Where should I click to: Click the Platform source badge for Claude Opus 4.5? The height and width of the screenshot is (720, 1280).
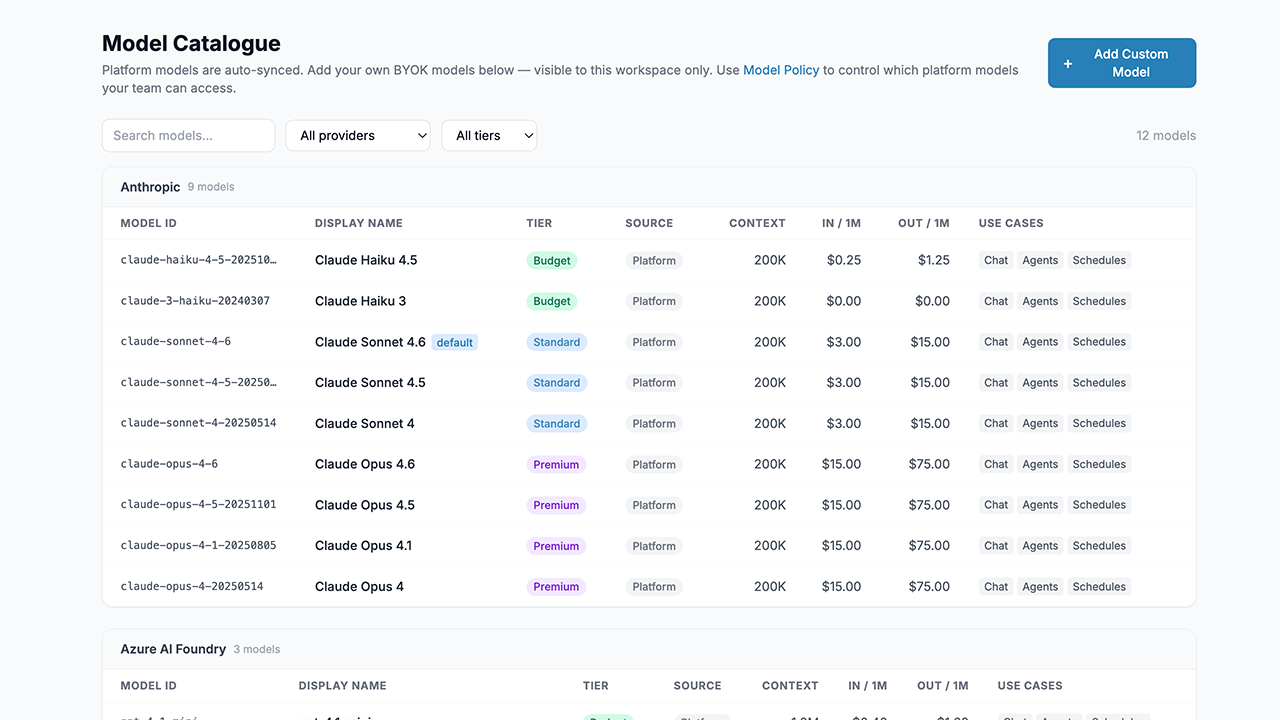tap(654, 506)
